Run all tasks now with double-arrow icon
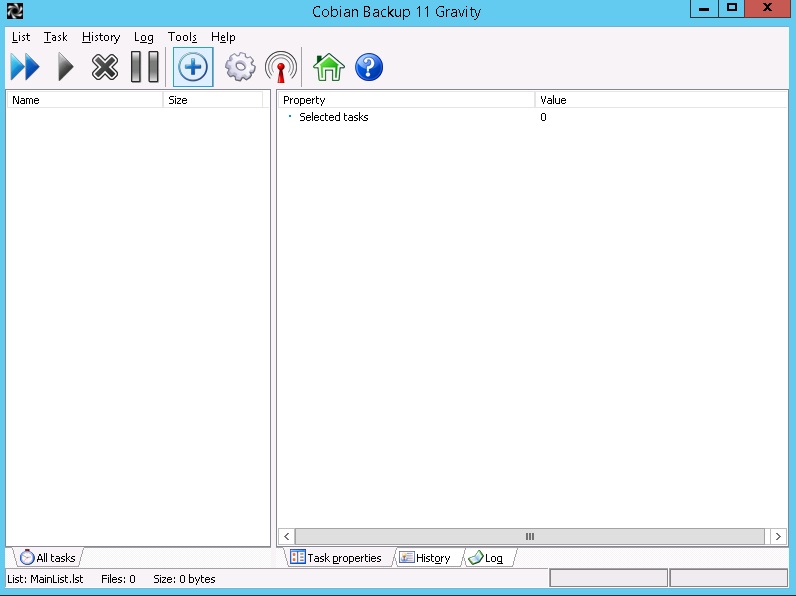796x596 pixels. 25,67
